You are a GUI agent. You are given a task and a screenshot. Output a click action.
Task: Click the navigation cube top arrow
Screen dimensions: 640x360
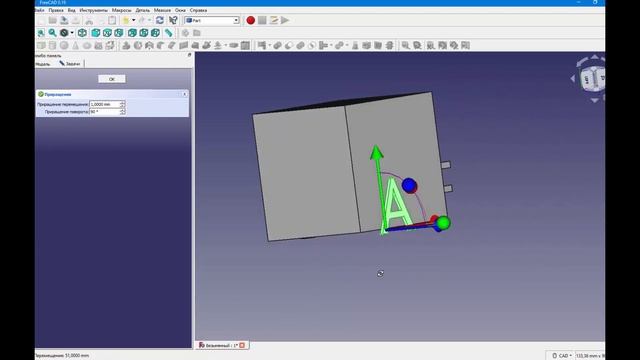tap(594, 57)
